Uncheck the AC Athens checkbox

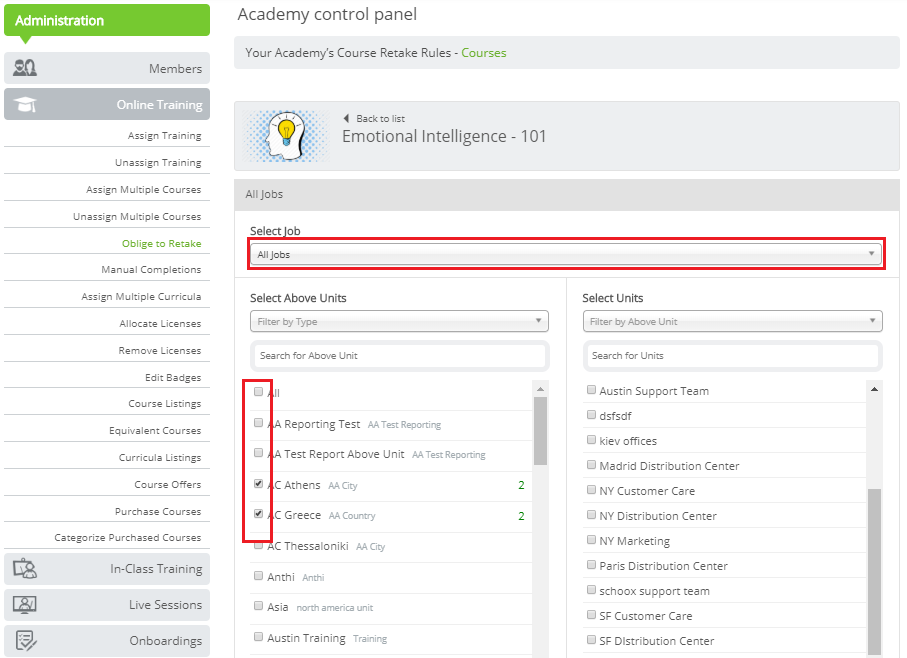259,483
